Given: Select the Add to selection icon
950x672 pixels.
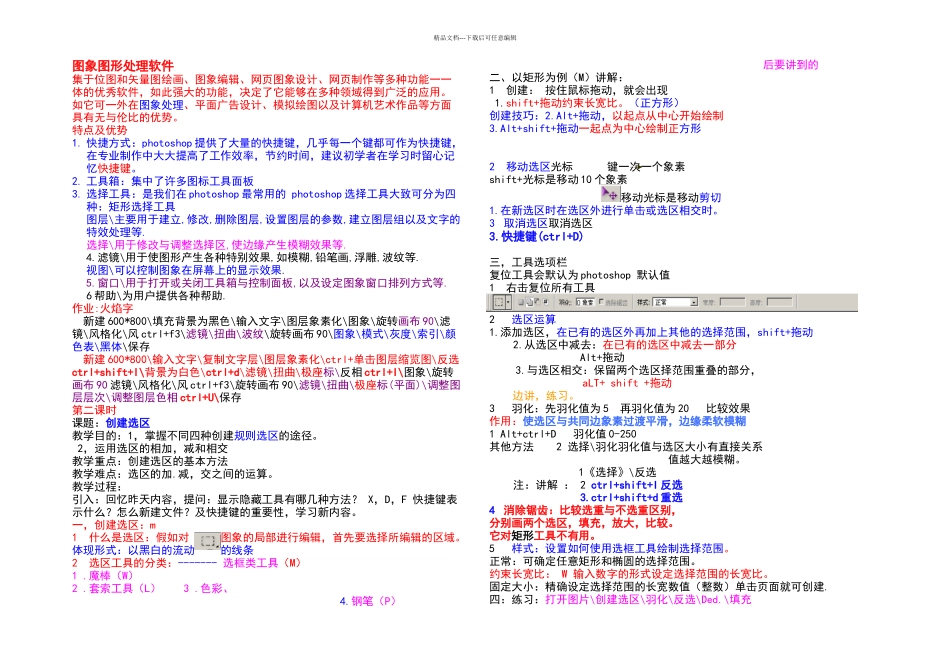Looking at the screenshot, I should (x=529, y=302).
